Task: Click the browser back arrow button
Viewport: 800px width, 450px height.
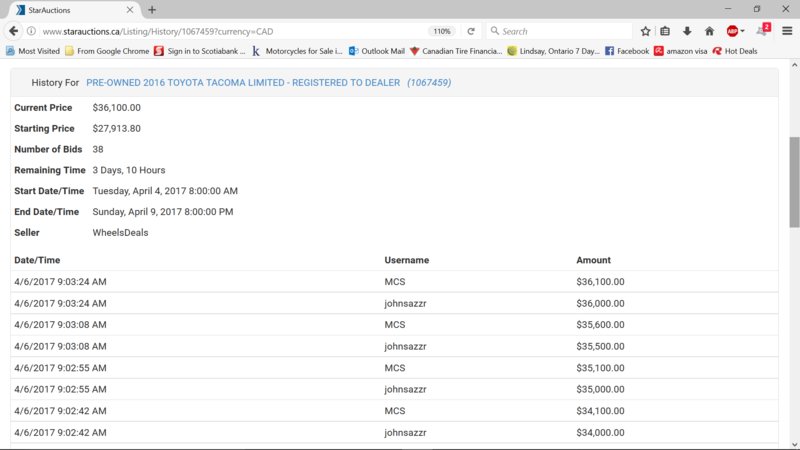Action: (13, 31)
